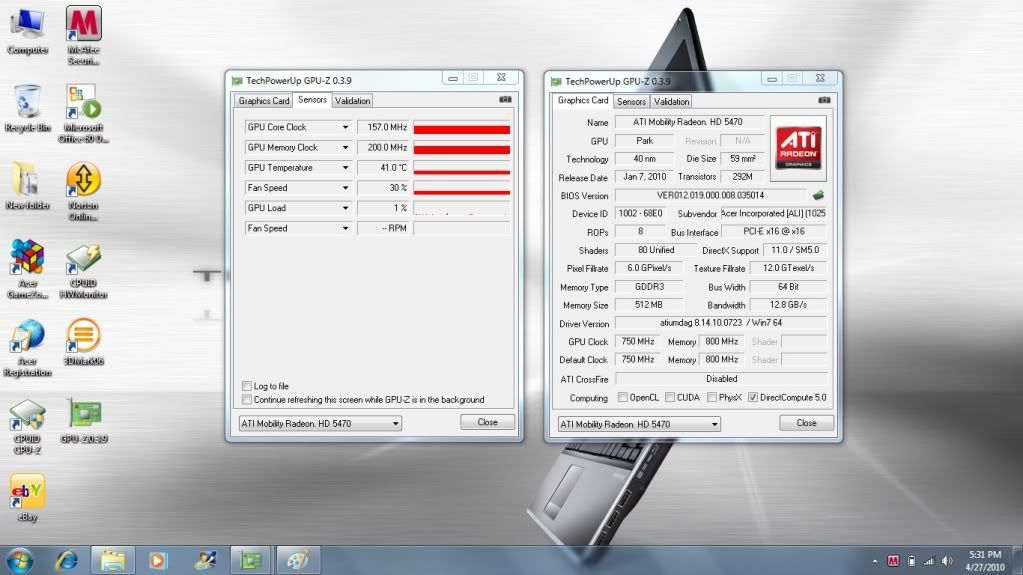Click the GPU Temperature graph bar

pos(461,168)
